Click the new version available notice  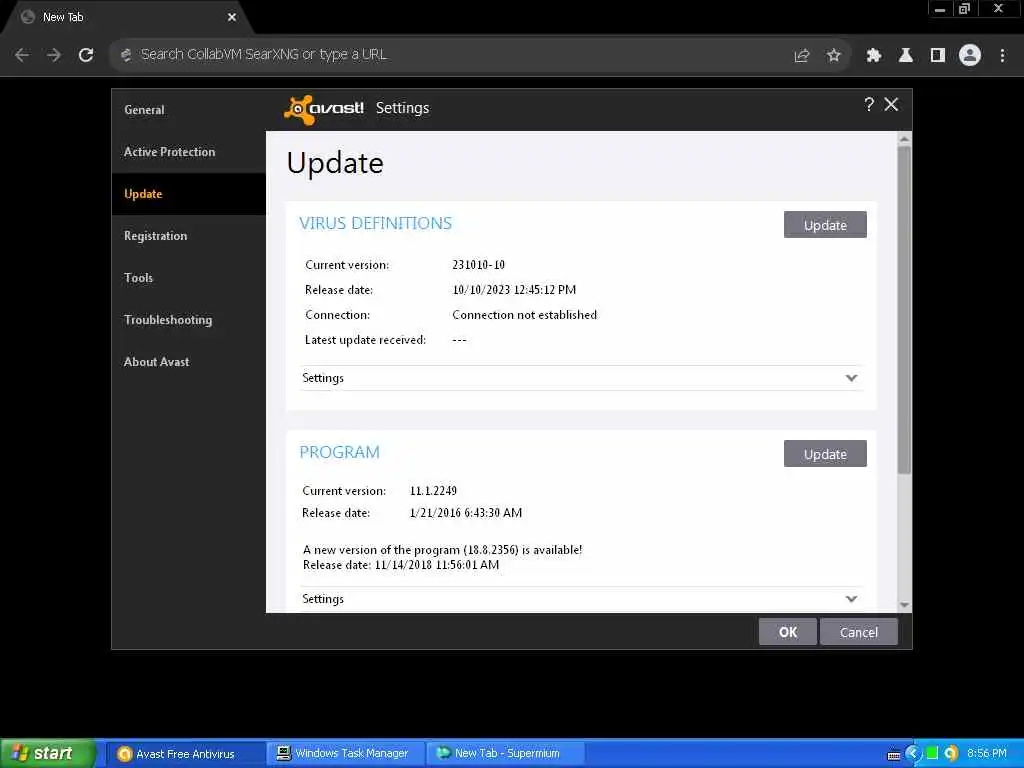443,550
